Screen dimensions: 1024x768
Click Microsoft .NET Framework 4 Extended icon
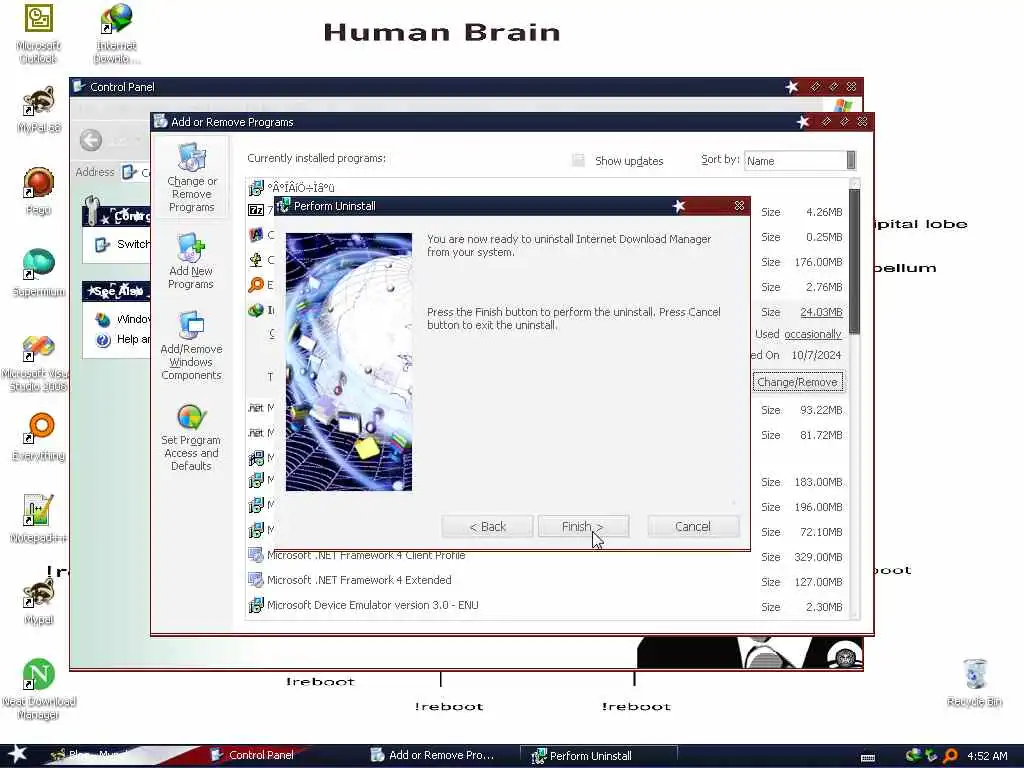pyautogui.click(x=255, y=580)
